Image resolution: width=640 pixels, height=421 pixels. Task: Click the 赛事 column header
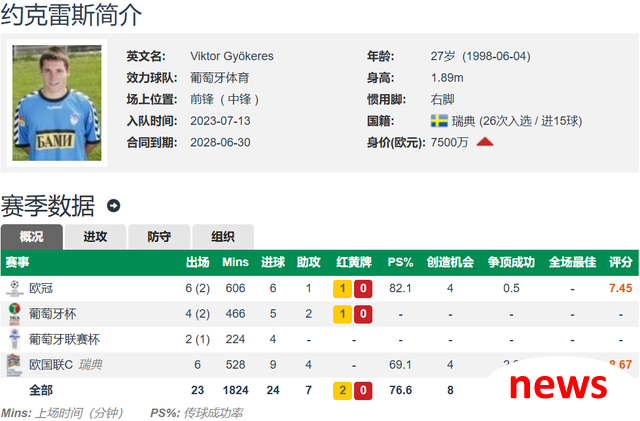[18, 262]
